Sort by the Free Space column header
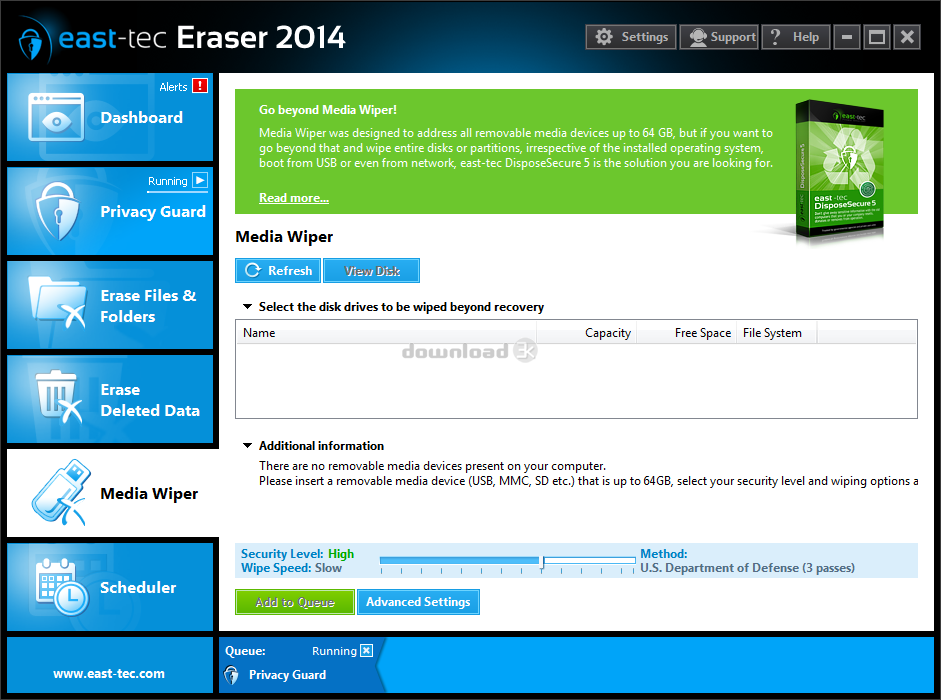941x700 pixels. [x=687, y=333]
